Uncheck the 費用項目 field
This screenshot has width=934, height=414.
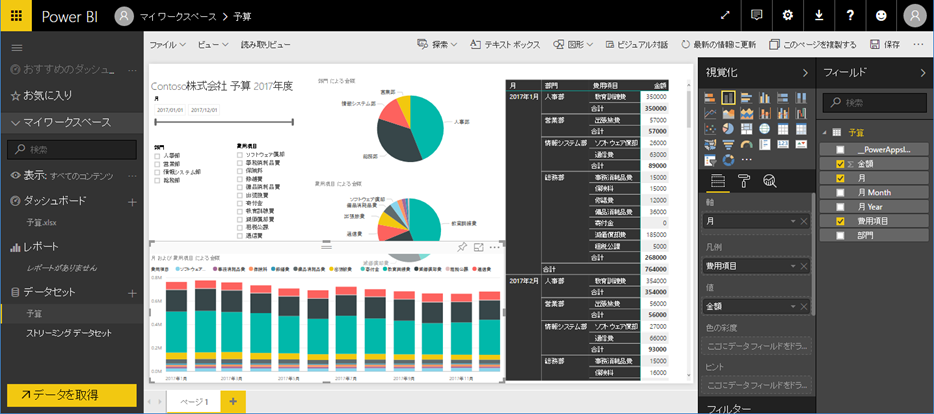[x=840, y=221]
